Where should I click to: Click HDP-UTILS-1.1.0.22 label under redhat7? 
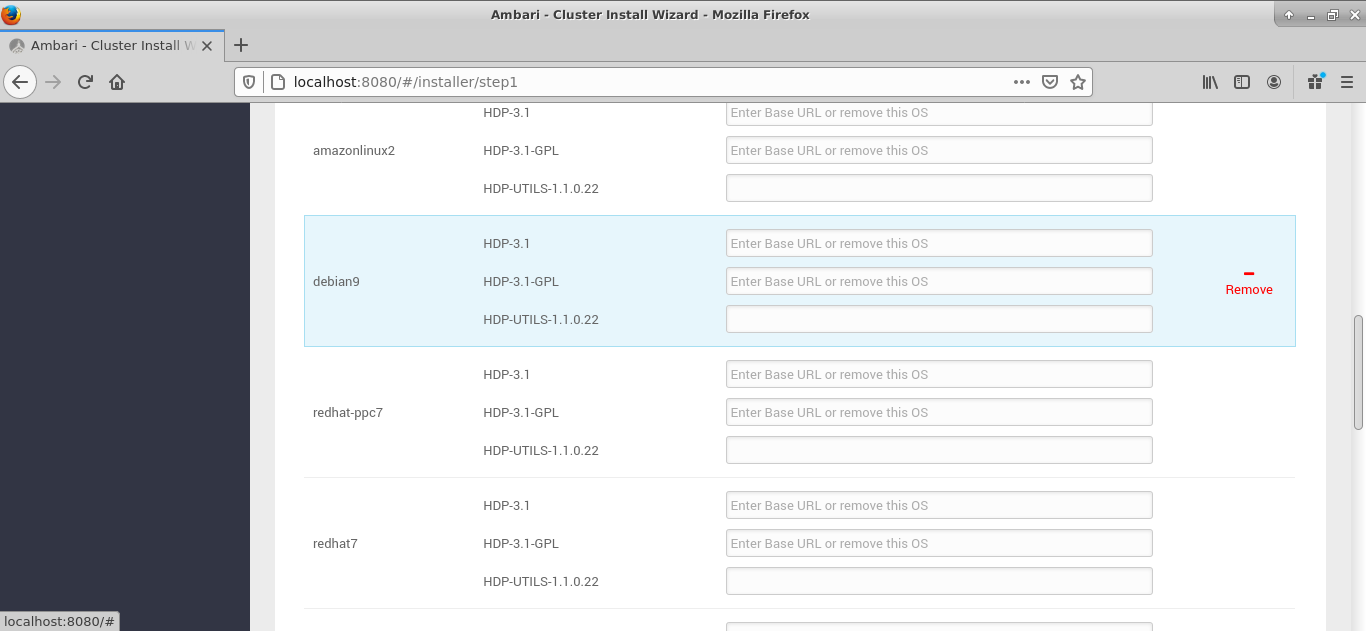[541, 581]
